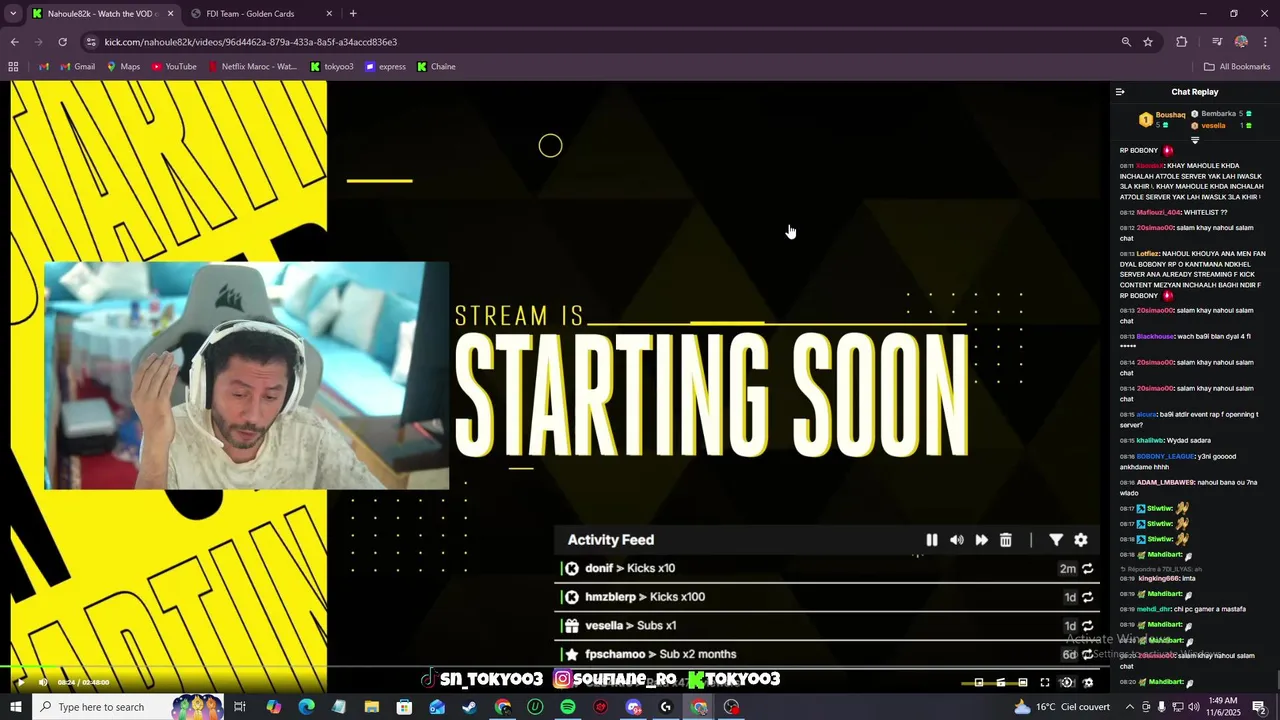
Task: Replay the donif Kicks x10 alert
Action: point(1087,569)
